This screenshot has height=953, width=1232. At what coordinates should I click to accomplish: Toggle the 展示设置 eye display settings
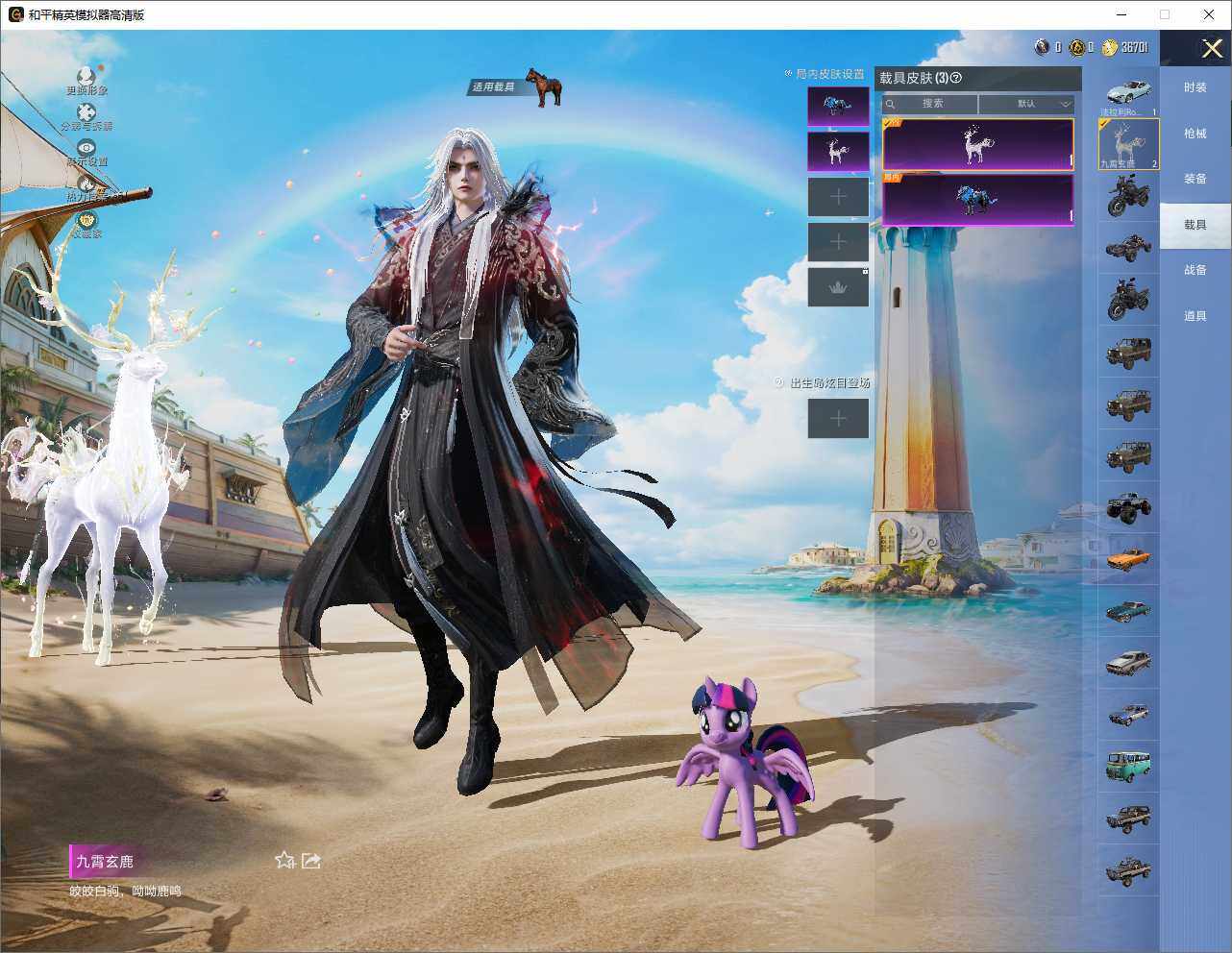point(86,147)
